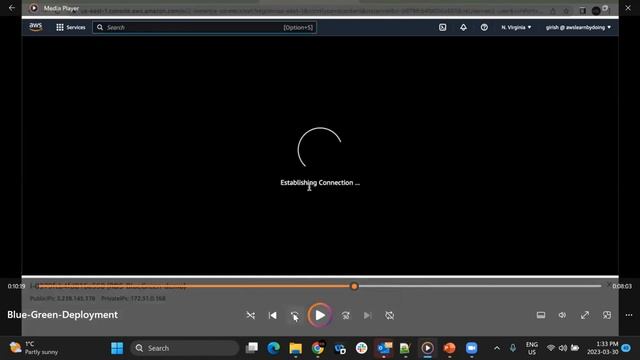Go to previous track

273,316
